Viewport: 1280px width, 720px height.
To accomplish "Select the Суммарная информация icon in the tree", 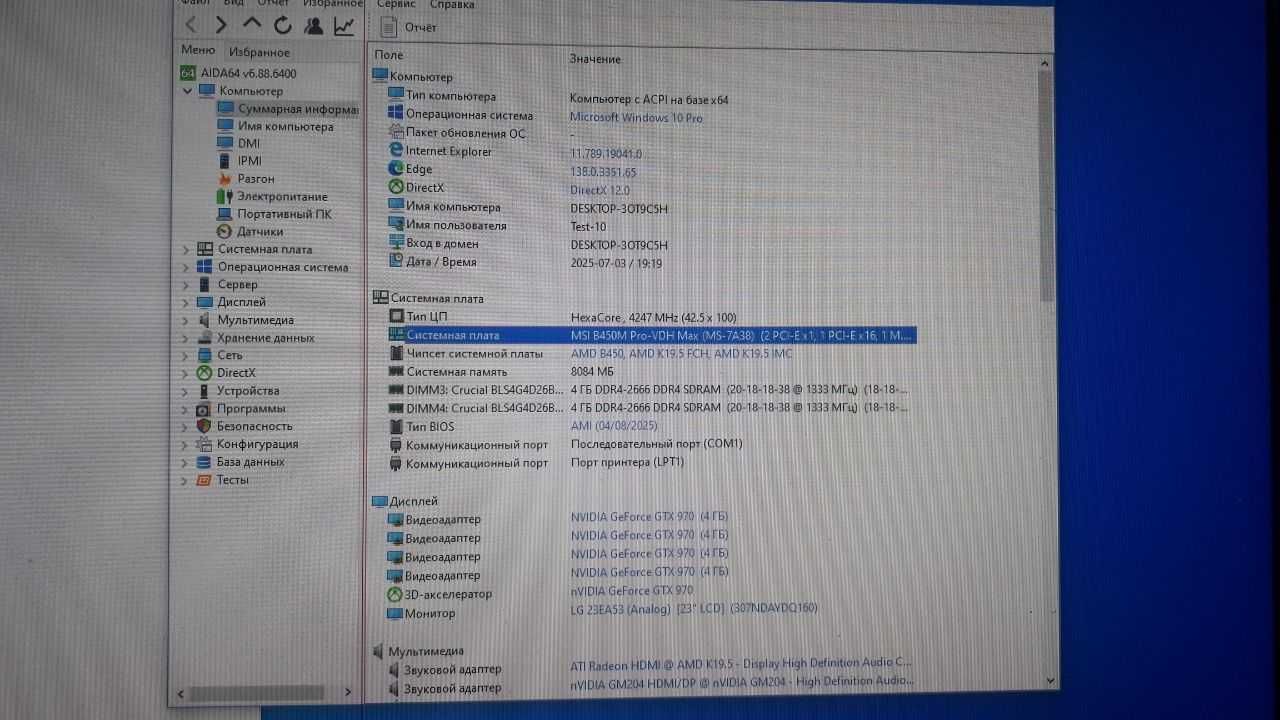I will [x=224, y=108].
